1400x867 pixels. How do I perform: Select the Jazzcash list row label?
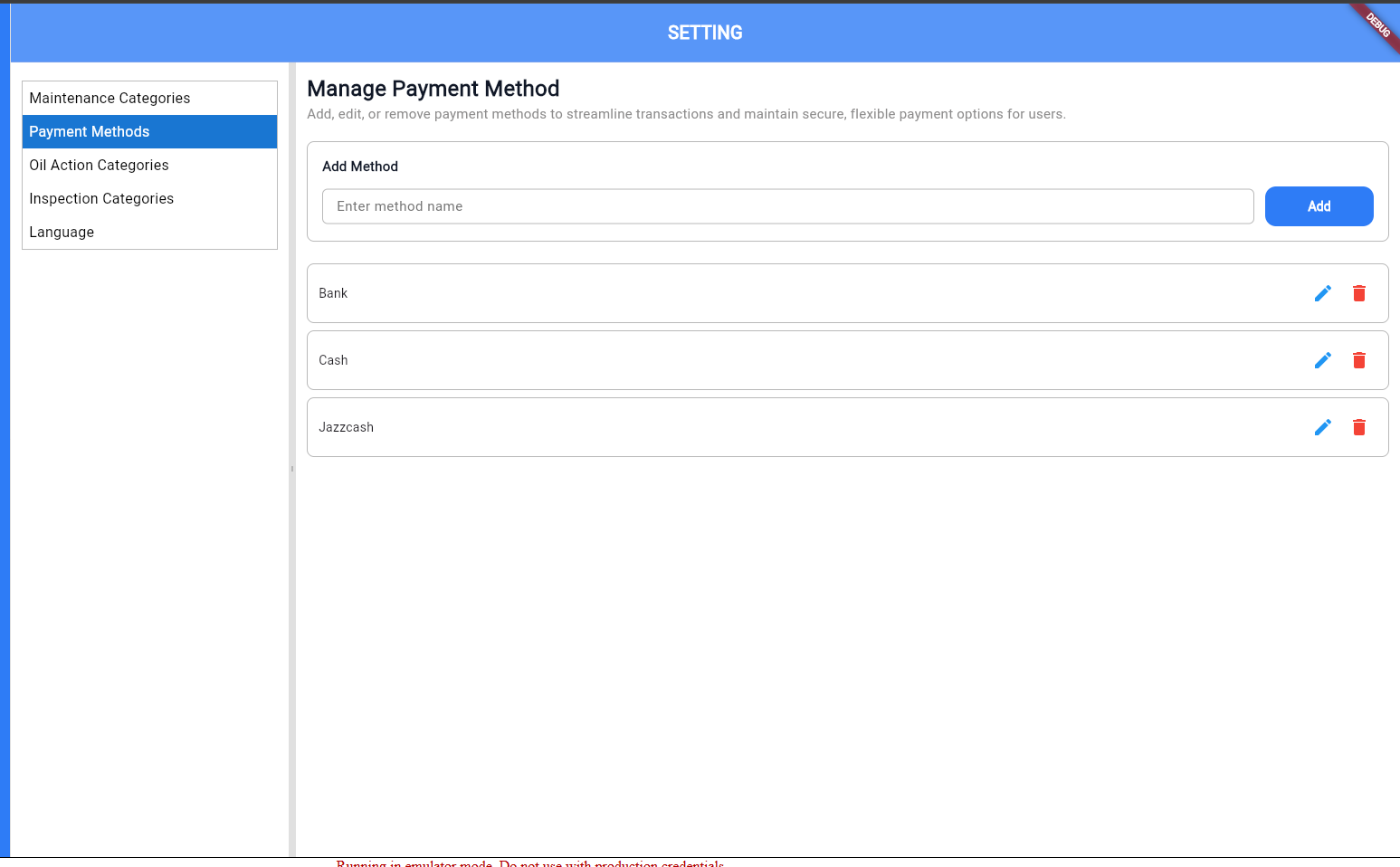point(346,427)
